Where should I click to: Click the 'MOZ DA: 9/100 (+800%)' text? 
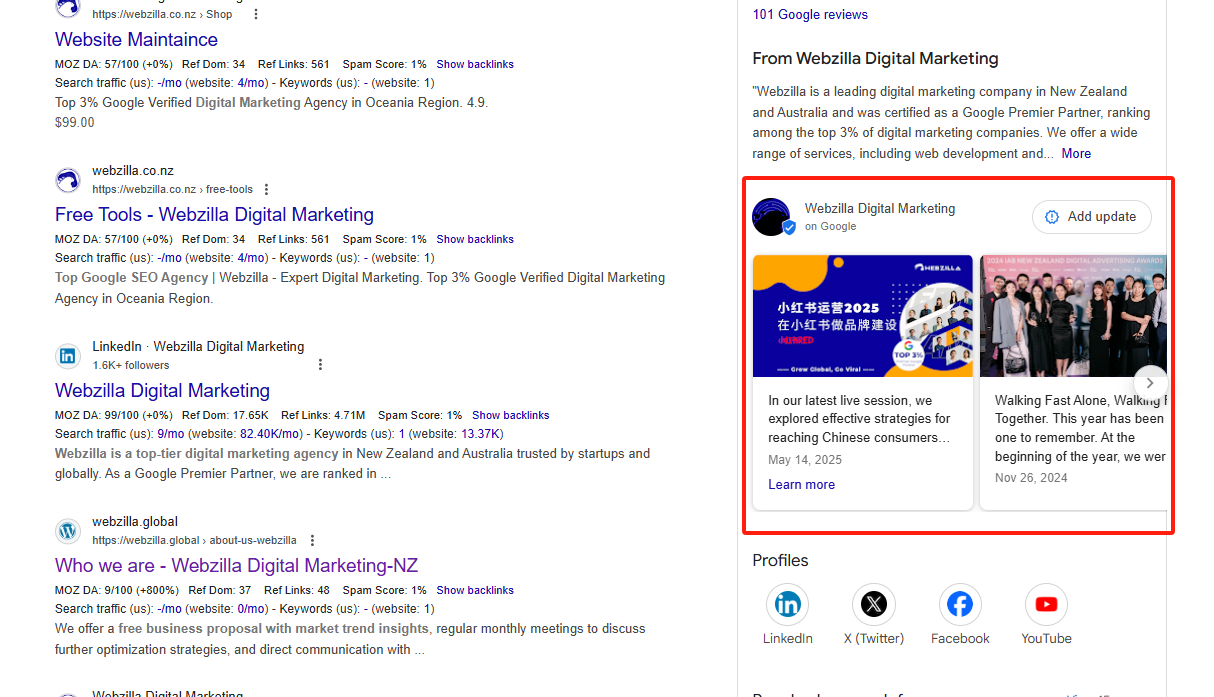(x=117, y=590)
